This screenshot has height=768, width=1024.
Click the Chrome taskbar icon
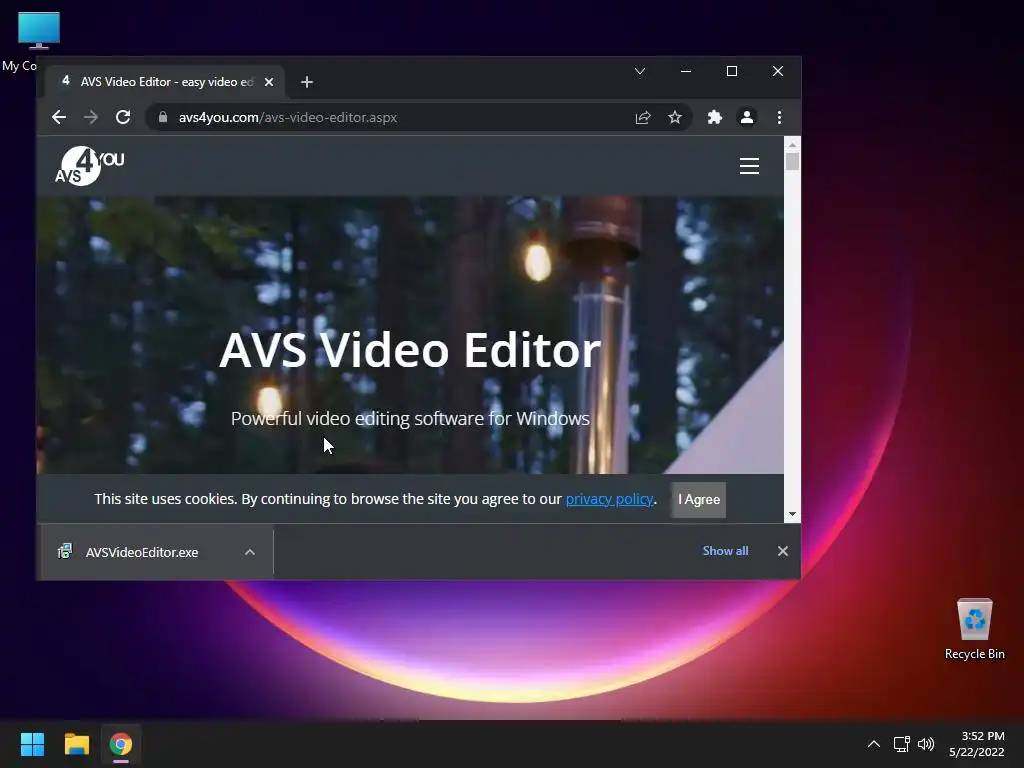[121, 744]
